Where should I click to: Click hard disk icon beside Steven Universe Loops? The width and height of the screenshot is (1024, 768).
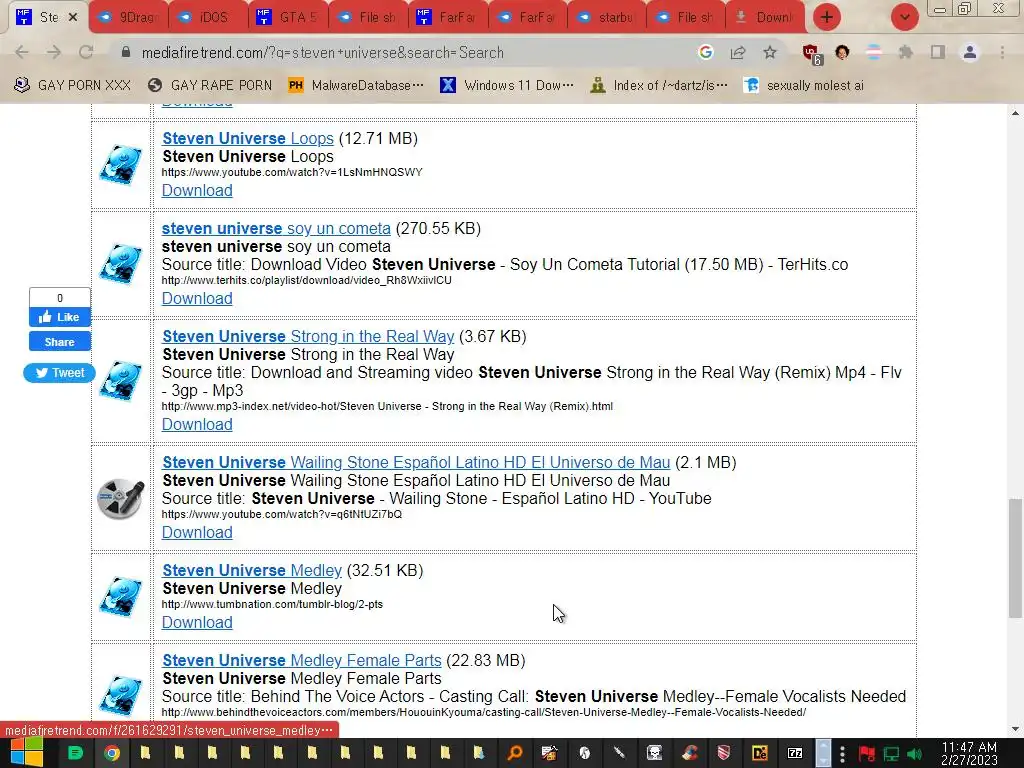(x=121, y=165)
